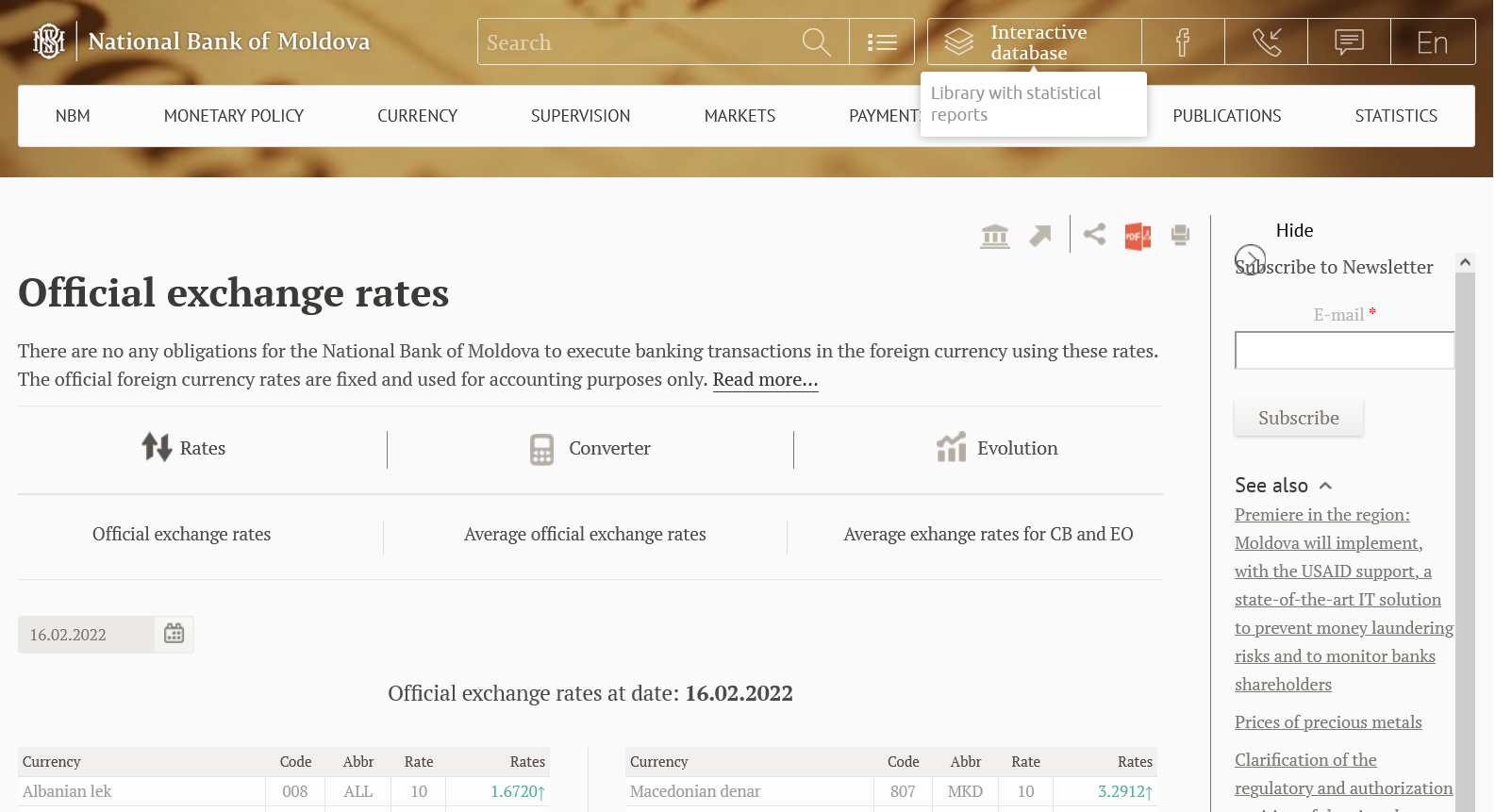
Task: Click the search magnifier icon
Action: pyautogui.click(x=816, y=42)
